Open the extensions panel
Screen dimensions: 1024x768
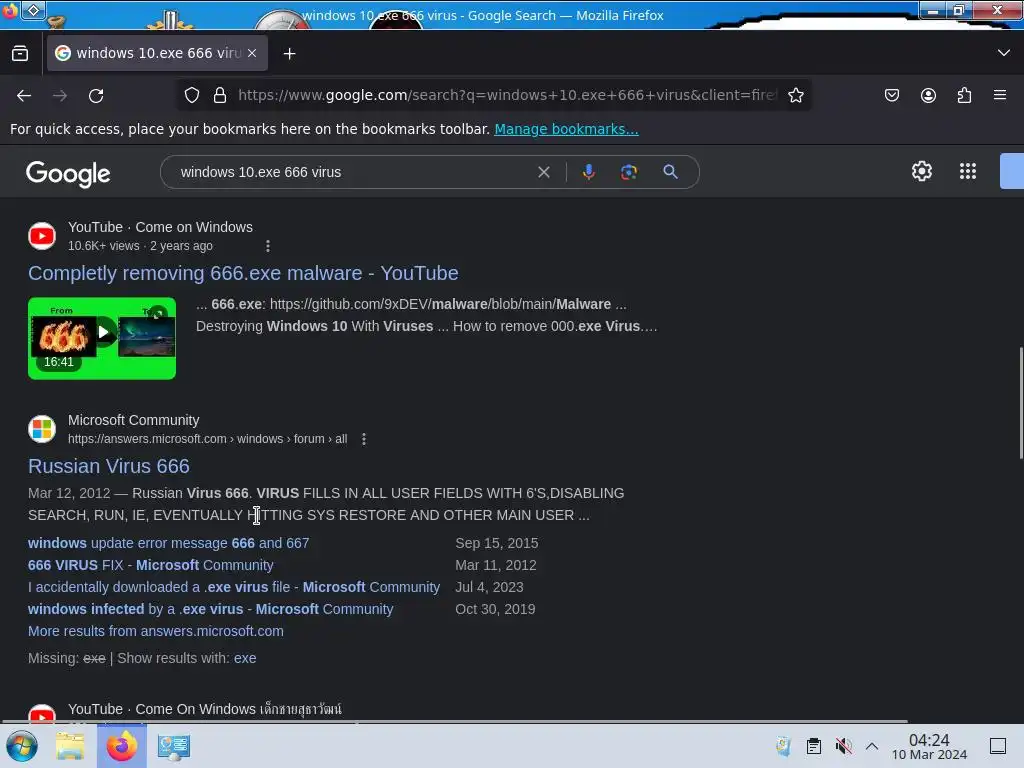point(964,95)
